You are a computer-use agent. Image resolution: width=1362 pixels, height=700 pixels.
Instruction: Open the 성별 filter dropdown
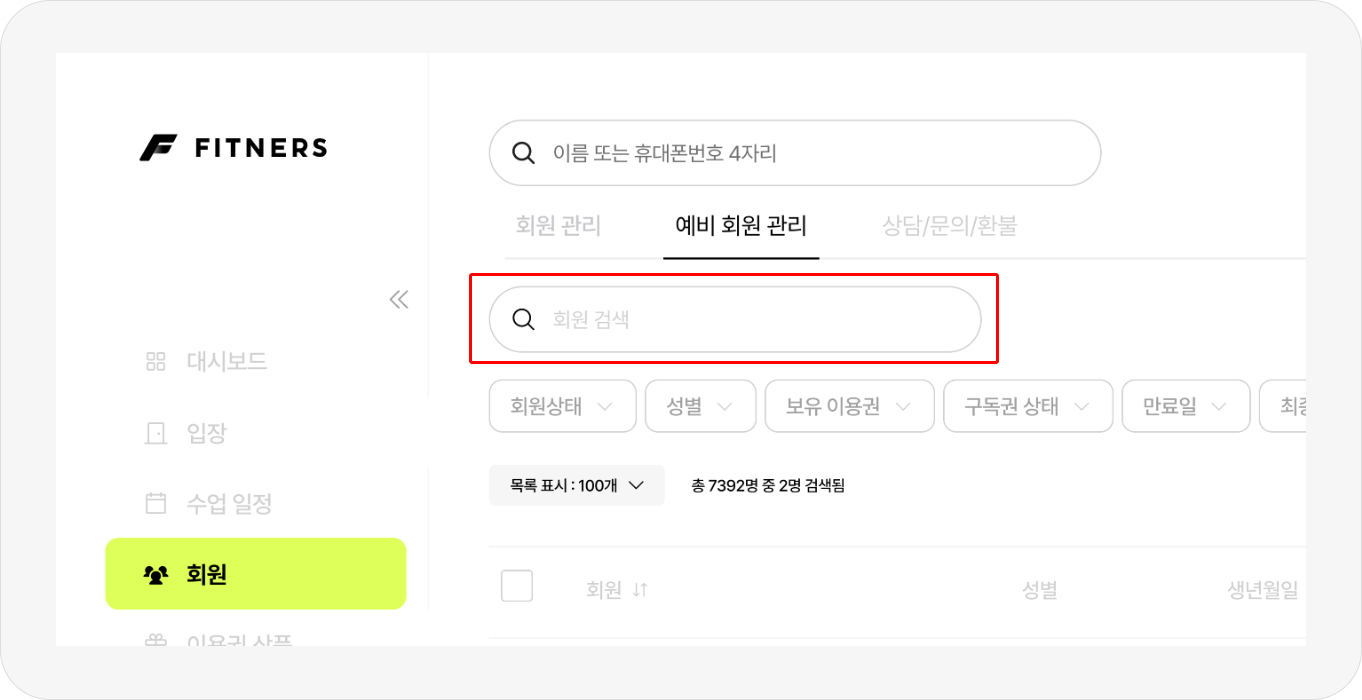[700, 407]
